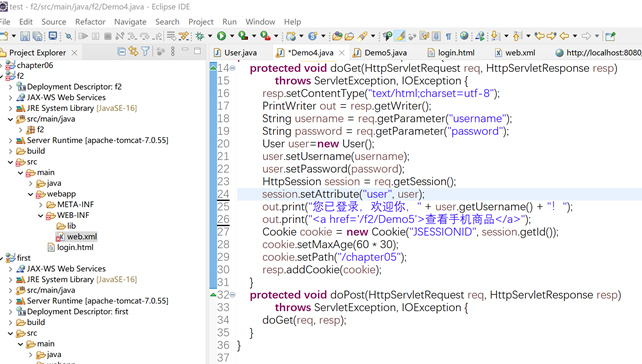This screenshot has height=364, width=642.
Task: Fold the doGet method at line 14
Action: click(x=233, y=68)
